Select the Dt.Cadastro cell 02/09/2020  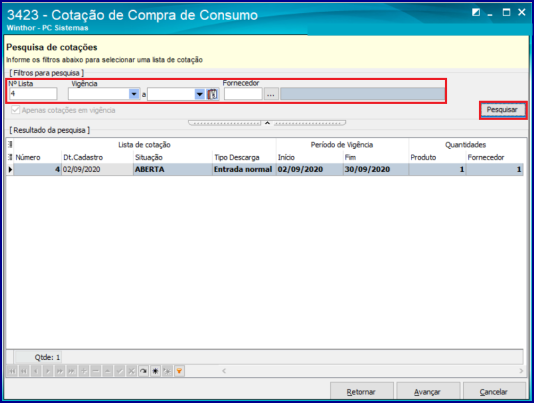pyautogui.click(x=97, y=169)
